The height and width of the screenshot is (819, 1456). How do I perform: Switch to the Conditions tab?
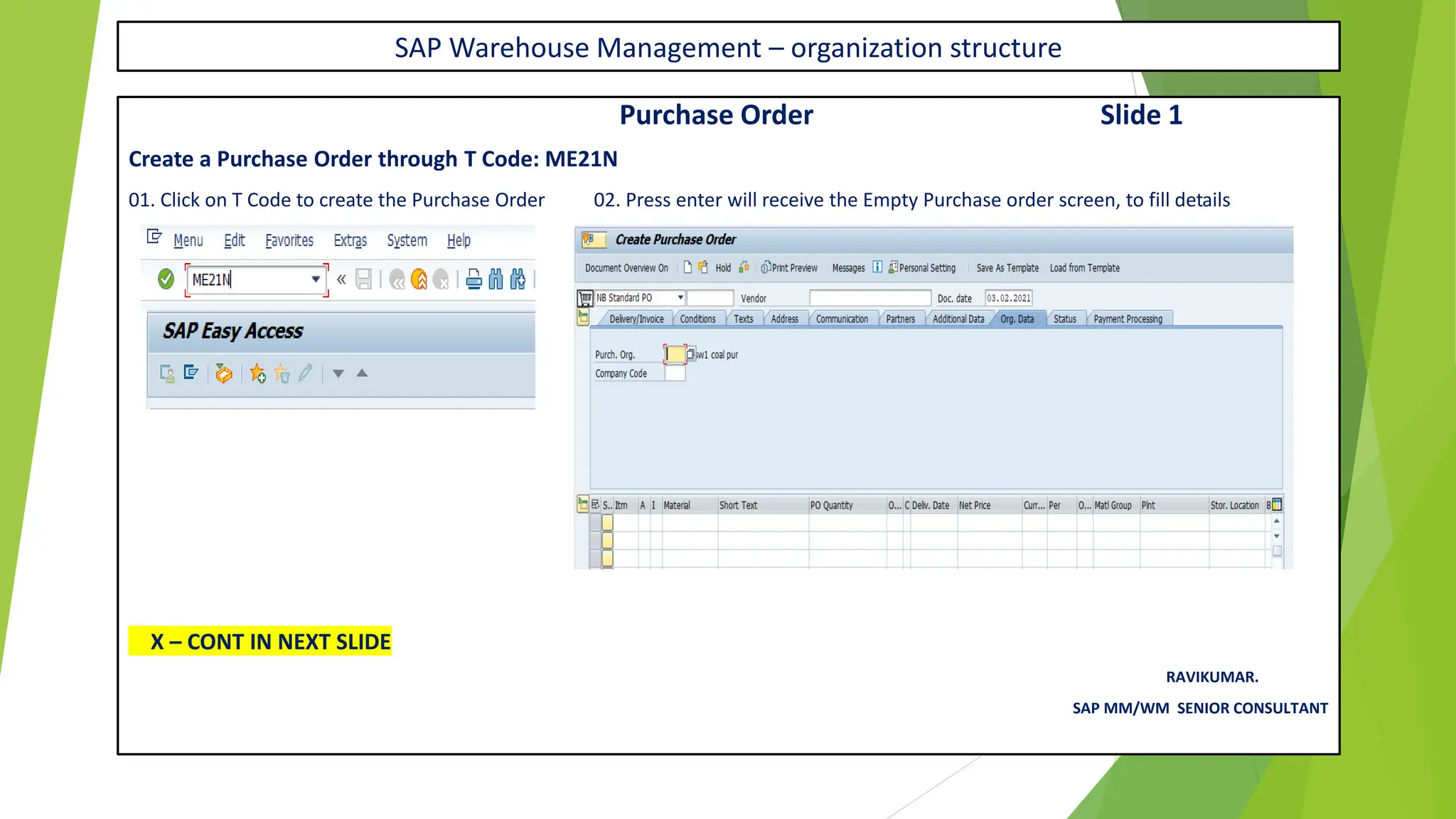698,318
